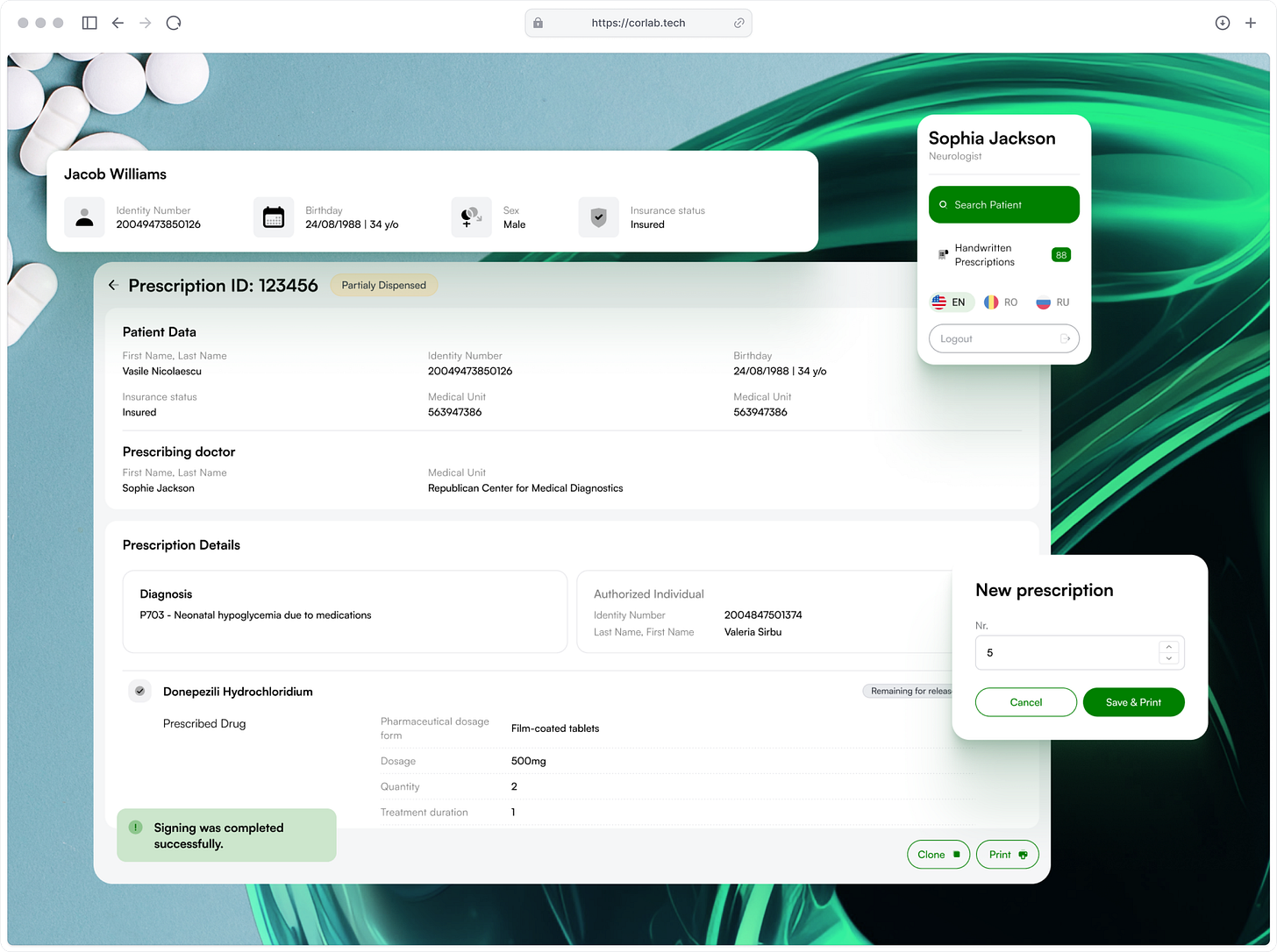Clone the prescription

(938, 855)
